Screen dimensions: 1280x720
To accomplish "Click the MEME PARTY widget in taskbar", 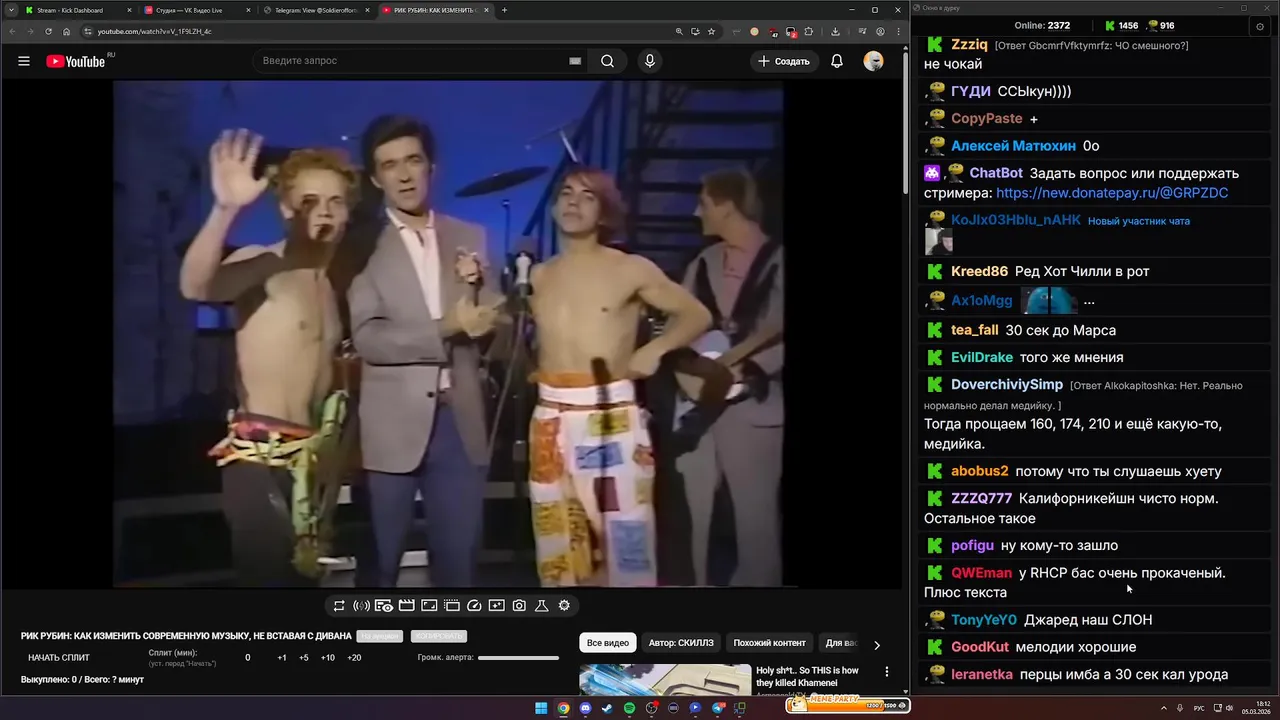I will (848, 705).
